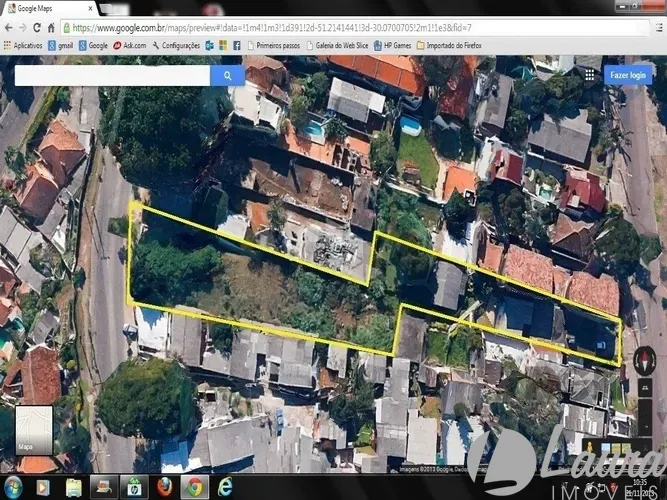This screenshot has height=500, width=667.
Task: Click the zoom control bar under tilt button
Action: coord(645,417)
